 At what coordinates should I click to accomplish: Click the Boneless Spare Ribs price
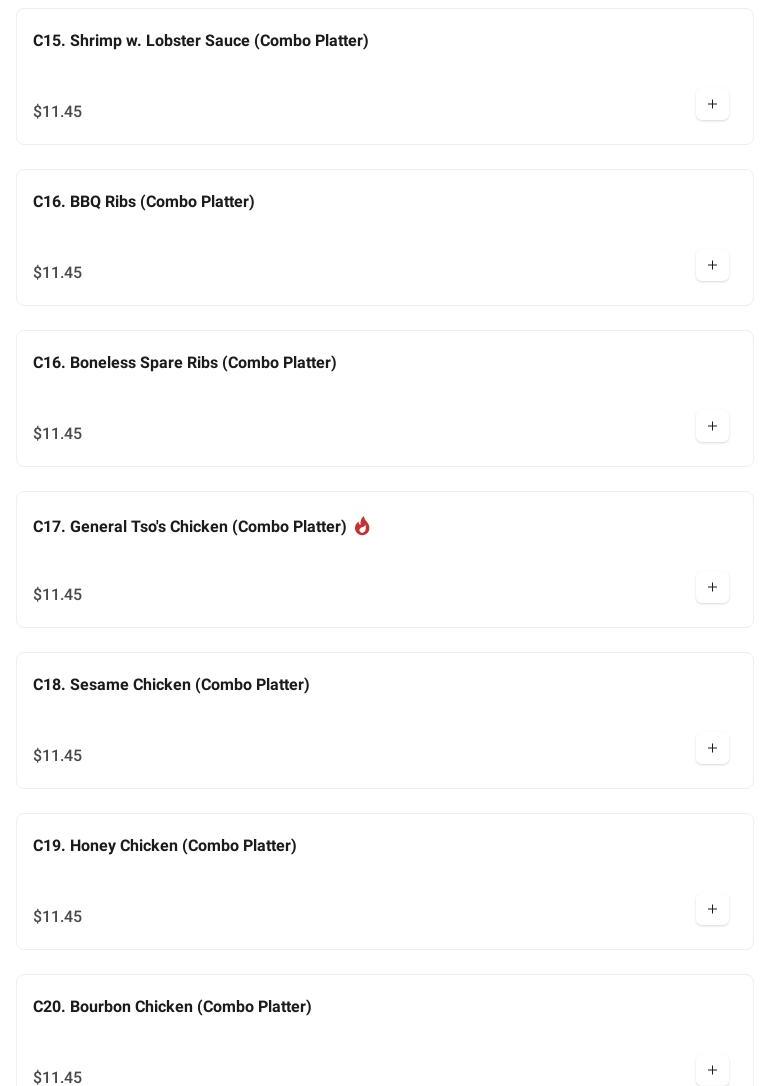(x=57, y=434)
